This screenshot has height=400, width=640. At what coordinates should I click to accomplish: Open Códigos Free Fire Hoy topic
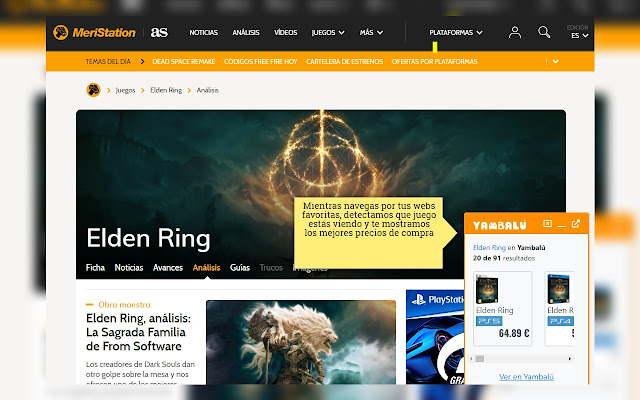click(261, 62)
